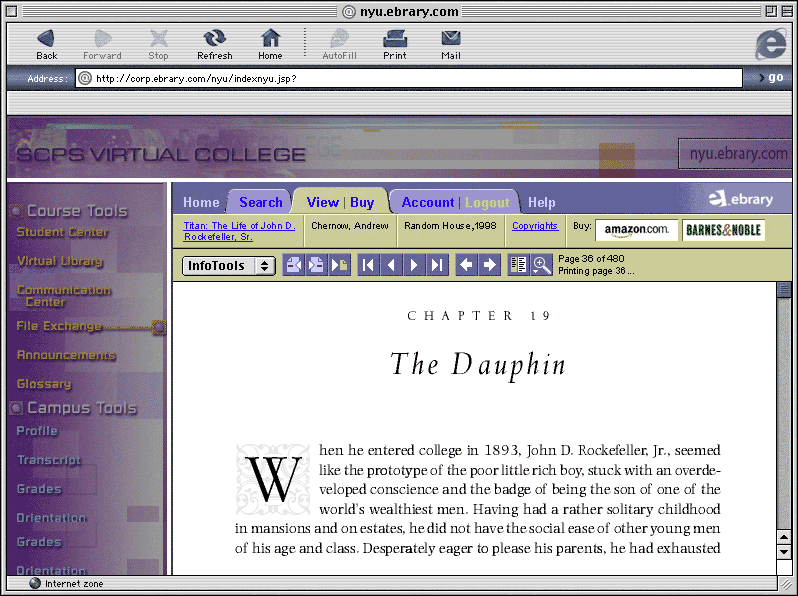798x596 pixels.
Task: Click the Print icon in browser toolbar
Action: point(395,44)
